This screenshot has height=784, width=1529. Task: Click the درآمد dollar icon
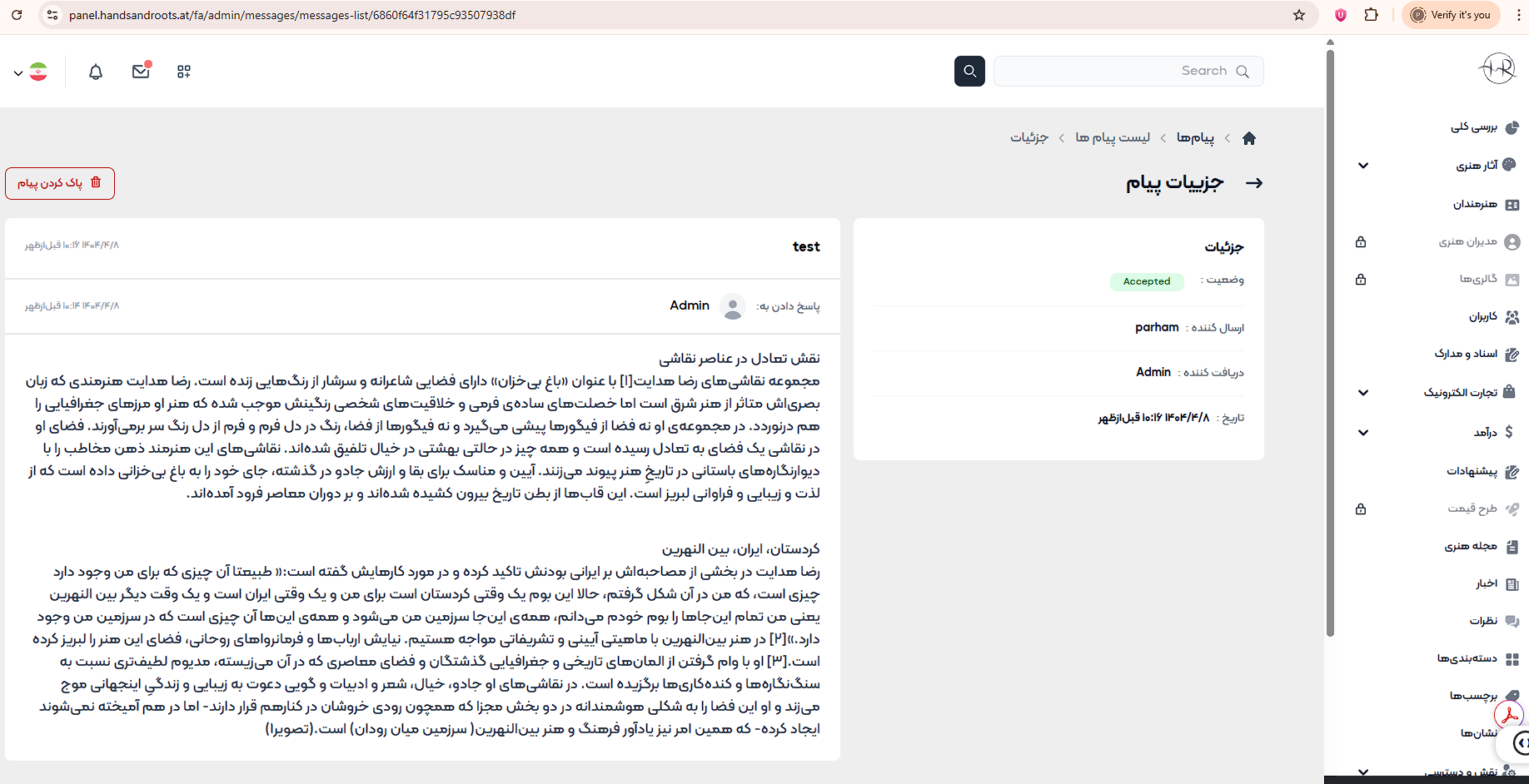(1511, 432)
